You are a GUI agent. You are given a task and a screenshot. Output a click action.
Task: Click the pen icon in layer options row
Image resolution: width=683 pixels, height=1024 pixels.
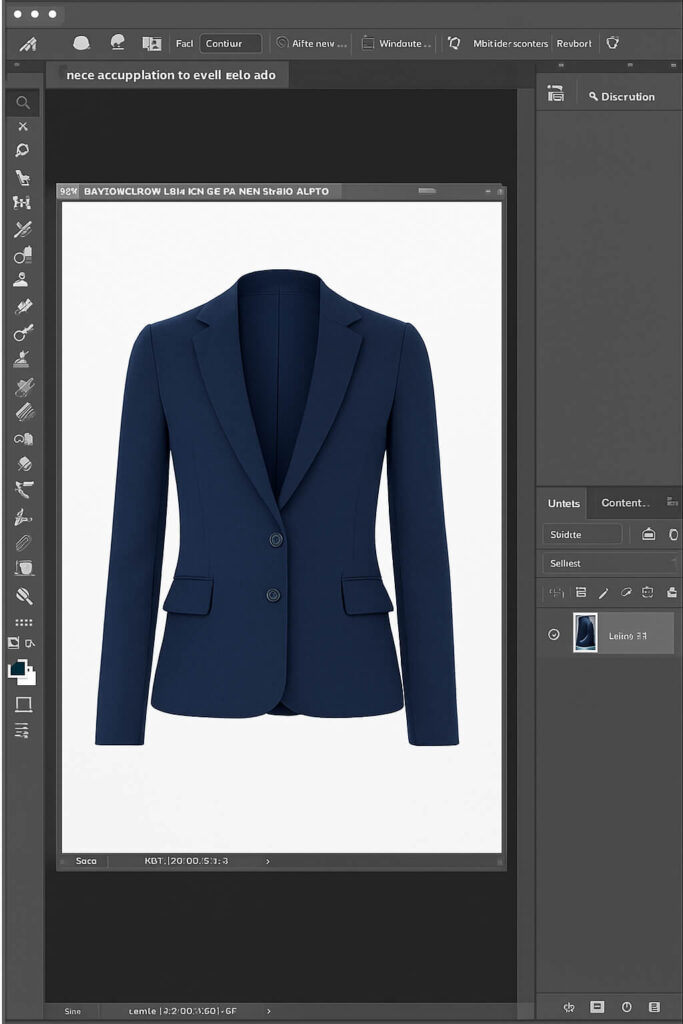pos(604,593)
